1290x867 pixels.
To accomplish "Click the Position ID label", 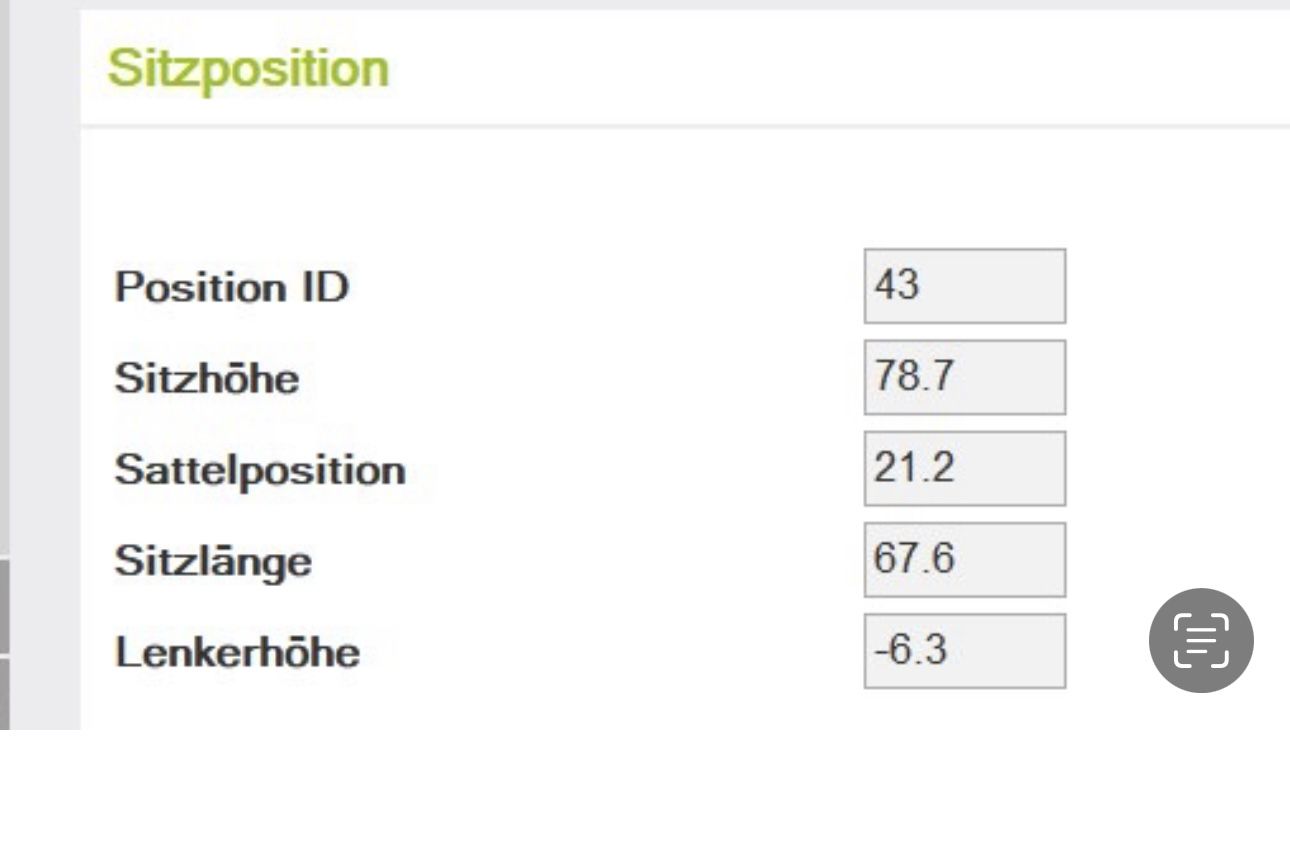I will point(232,288).
